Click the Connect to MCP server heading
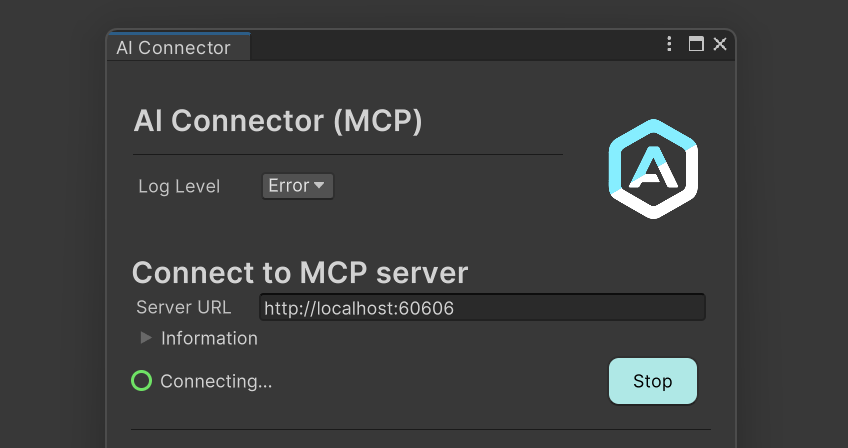Viewport: 848px width, 448px height. 300,273
